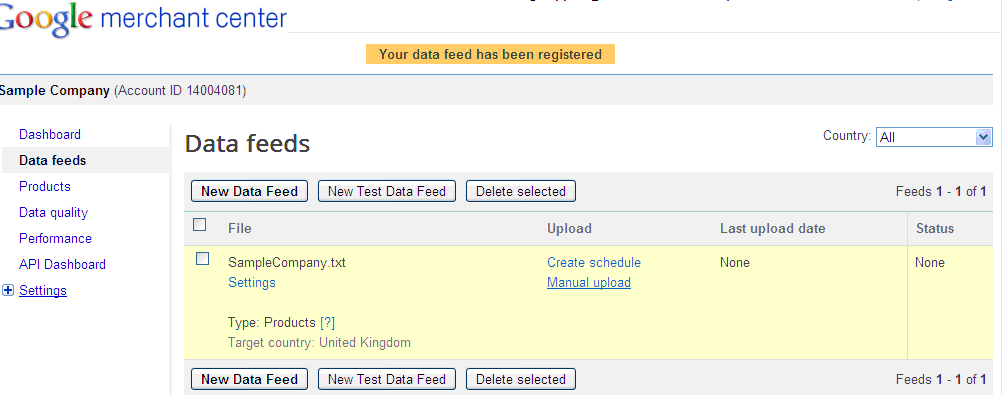
Task: Open Settings for the SampleCompany.txt feed
Action: (252, 282)
